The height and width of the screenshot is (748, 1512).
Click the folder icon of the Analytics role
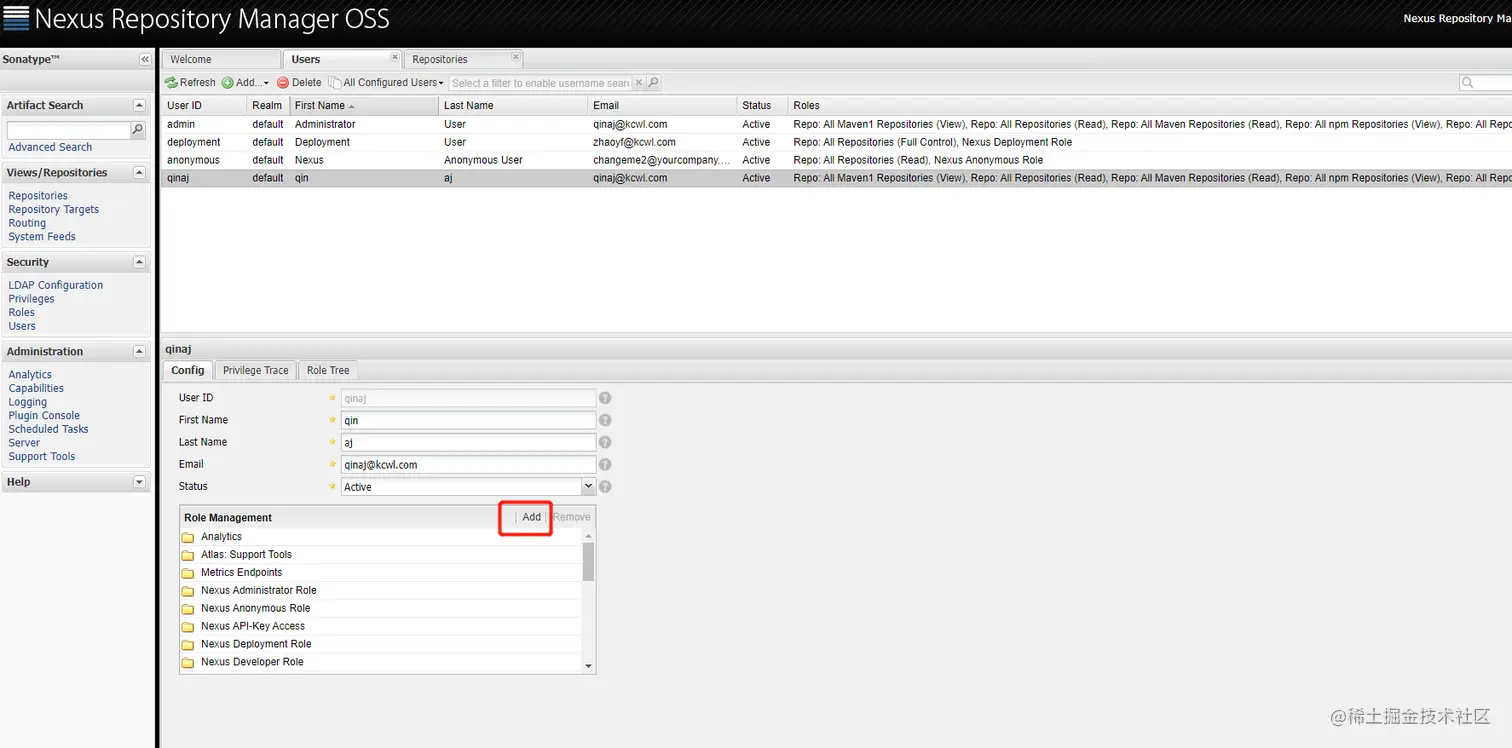coord(187,537)
